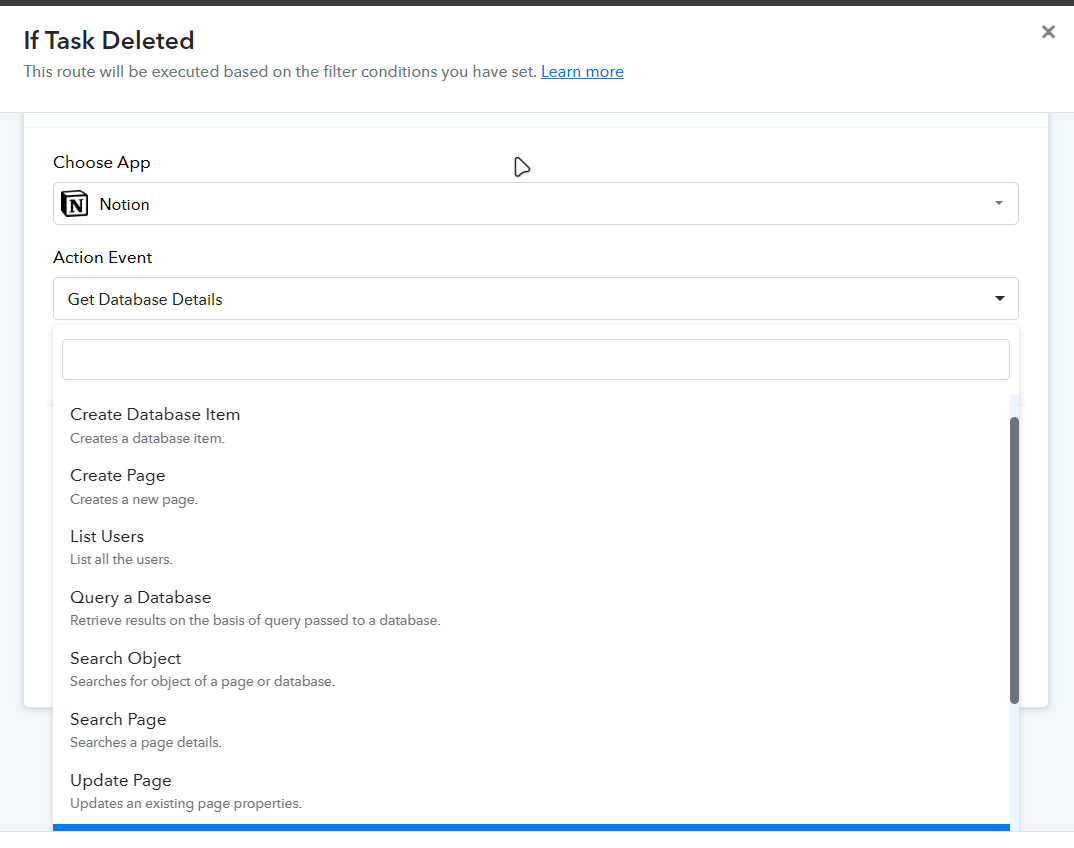Choose Search Page action
The image size is (1074, 848).
coord(531,730)
